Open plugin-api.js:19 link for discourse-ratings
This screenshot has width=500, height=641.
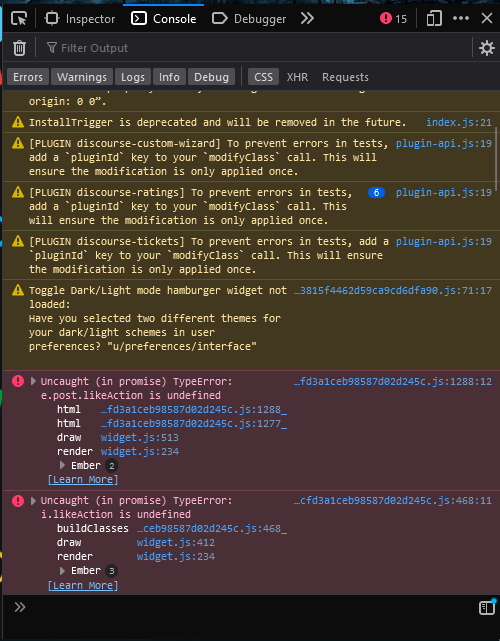[x=444, y=193]
